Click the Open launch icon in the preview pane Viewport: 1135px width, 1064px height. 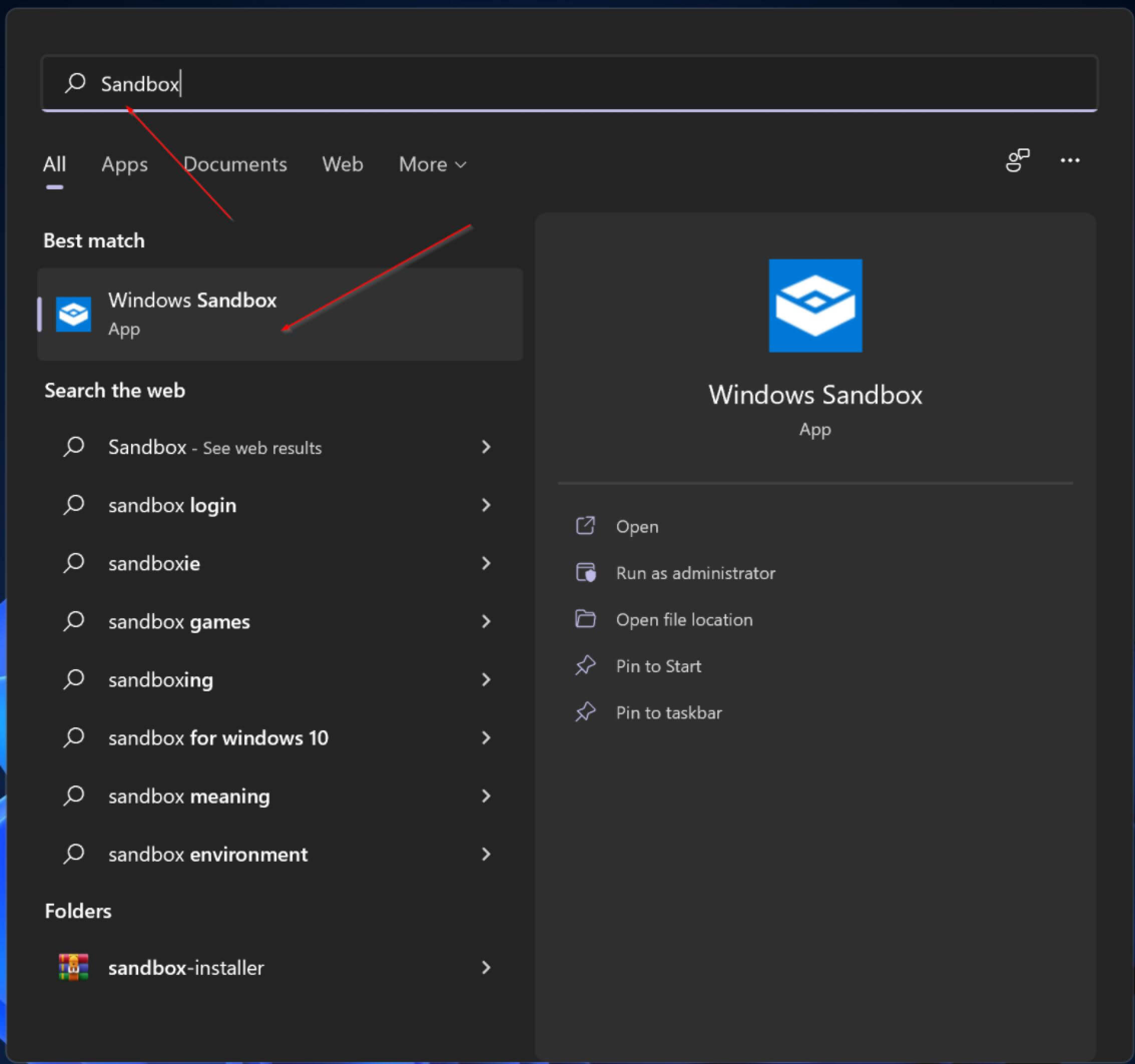[585, 525]
